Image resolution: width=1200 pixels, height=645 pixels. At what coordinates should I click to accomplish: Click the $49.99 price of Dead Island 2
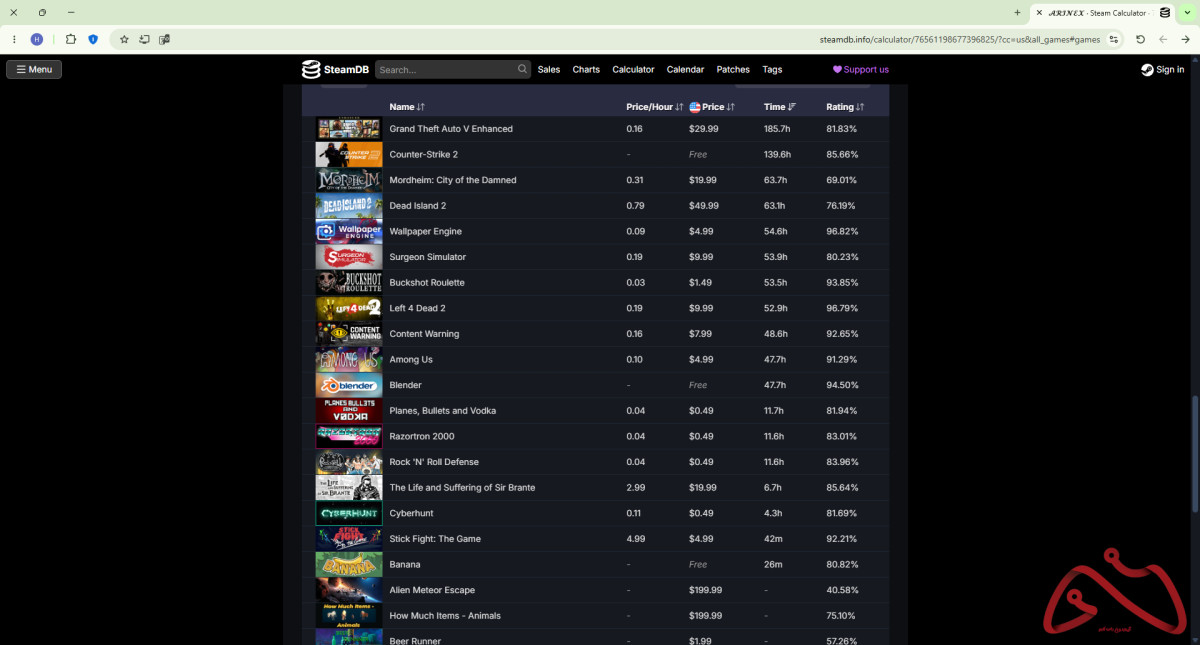click(704, 206)
